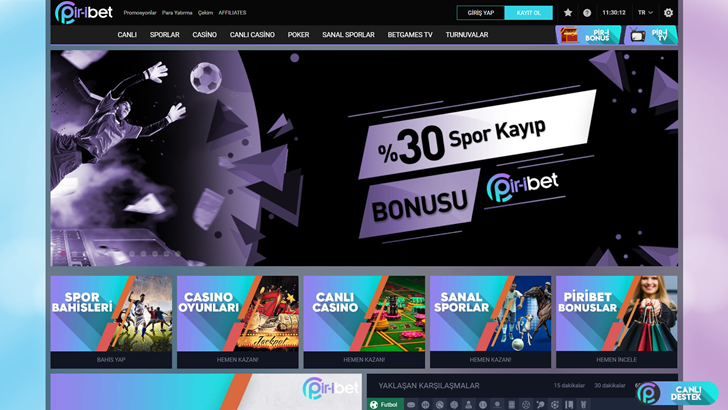Filter upcoming matches by 15 dakikalar
Screen dimensions: 728x410
pos(569,385)
